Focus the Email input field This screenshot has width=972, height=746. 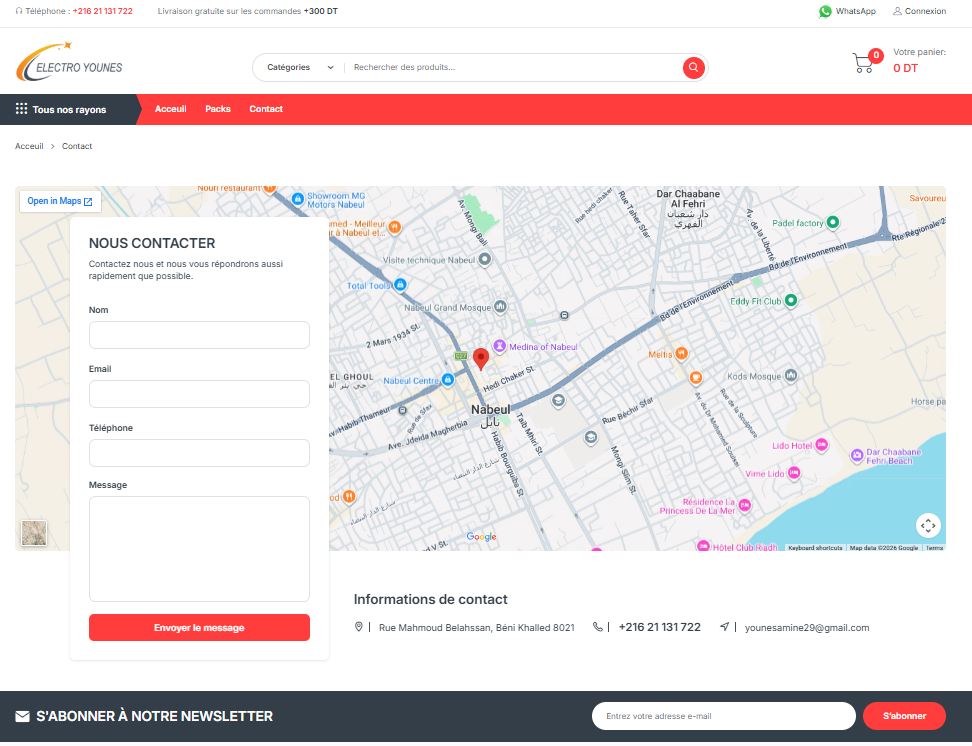point(199,394)
